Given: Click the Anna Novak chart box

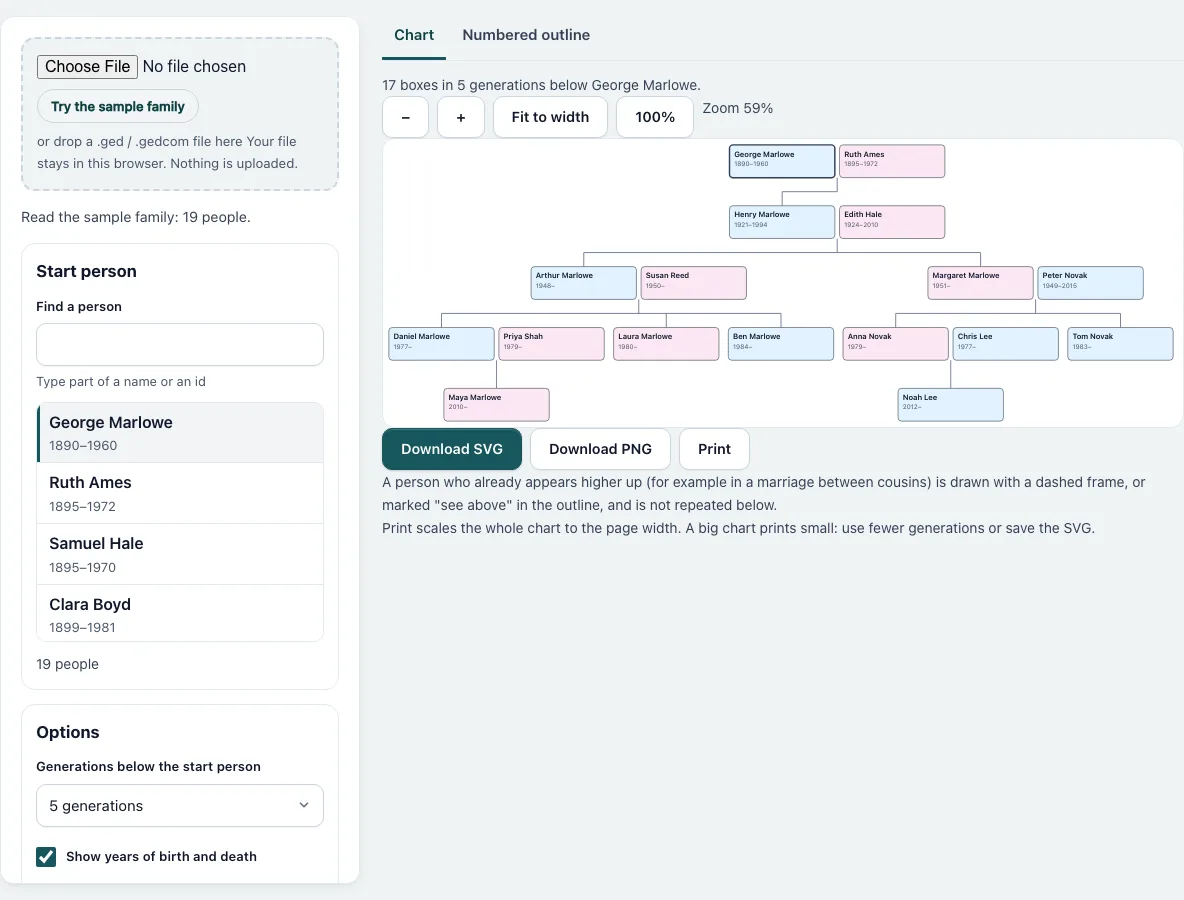Looking at the screenshot, I should [896, 344].
